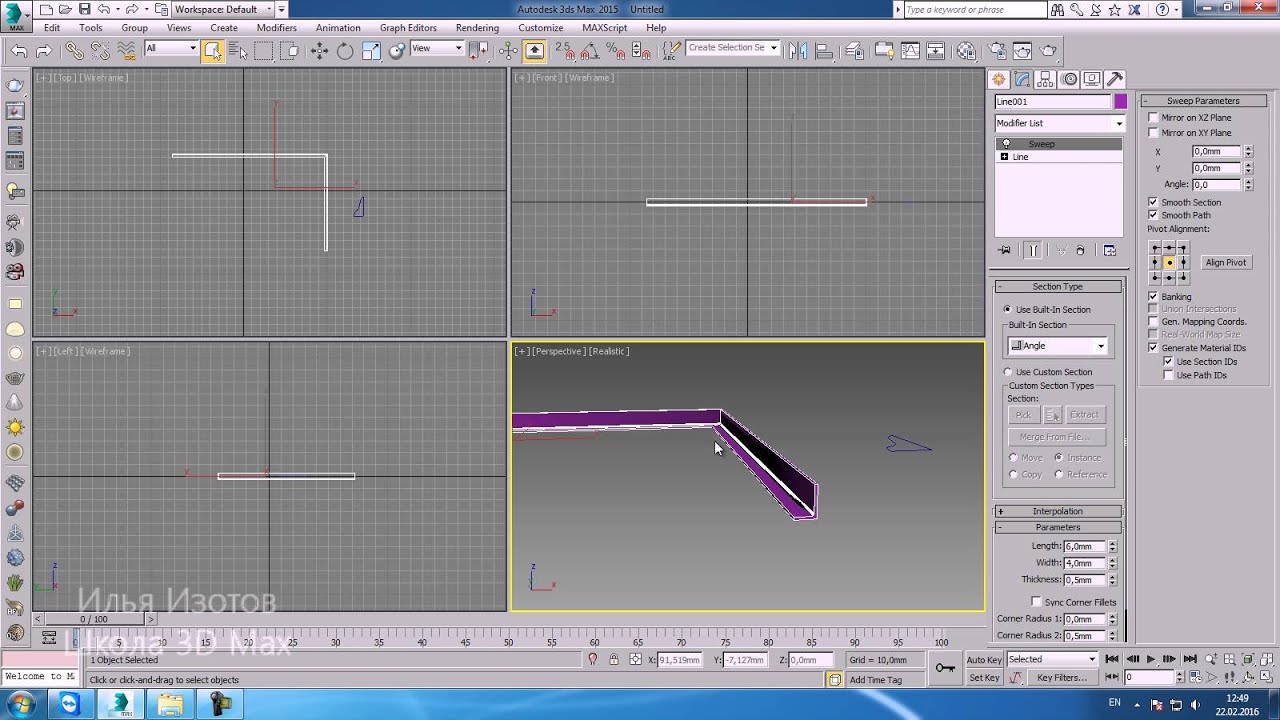Click Remove Modifier trash icon

pyautogui.click(x=1080, y=250)
